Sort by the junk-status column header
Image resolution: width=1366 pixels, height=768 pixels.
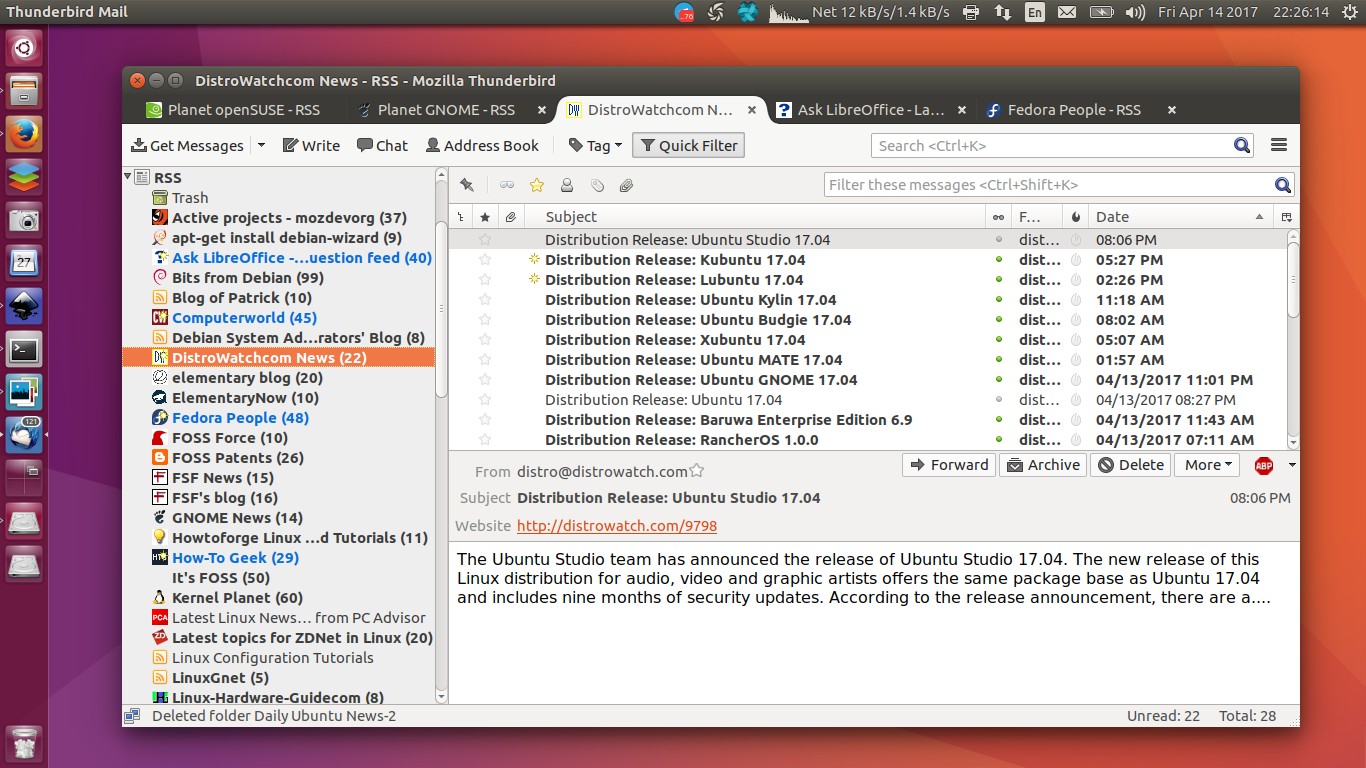coord(1076,217)
